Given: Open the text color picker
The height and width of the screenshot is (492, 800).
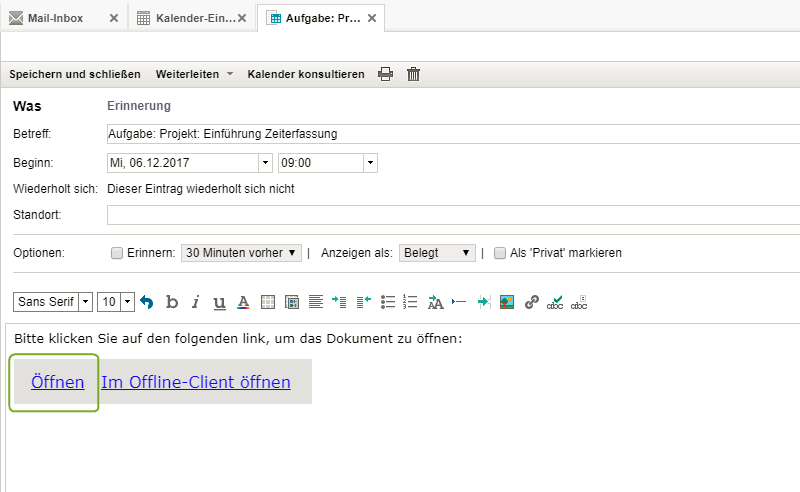Looking at the screenshot, I should tap(243, 302).
